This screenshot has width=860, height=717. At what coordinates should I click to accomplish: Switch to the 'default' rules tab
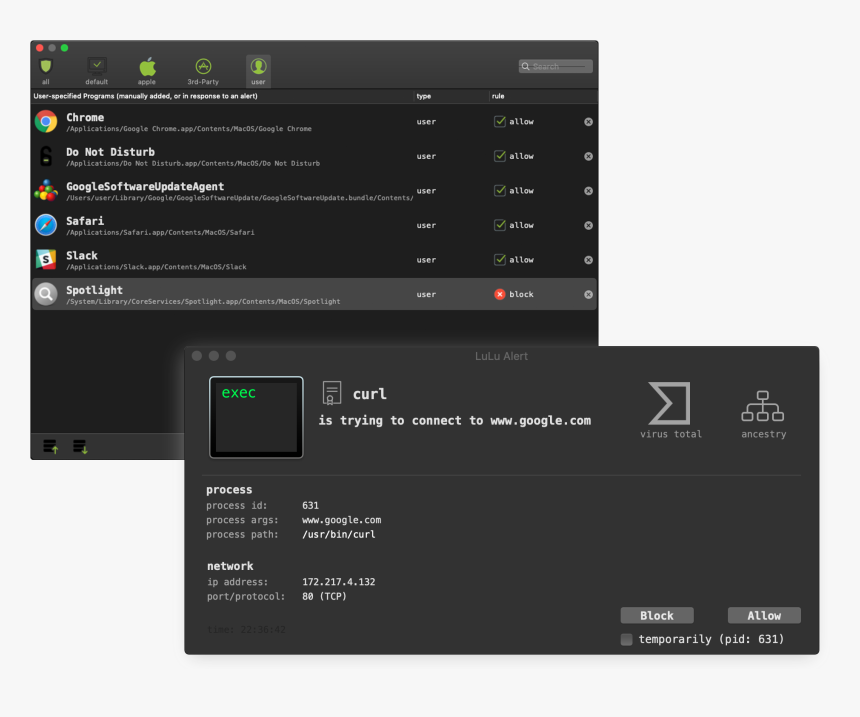click(x=97, y=71)
